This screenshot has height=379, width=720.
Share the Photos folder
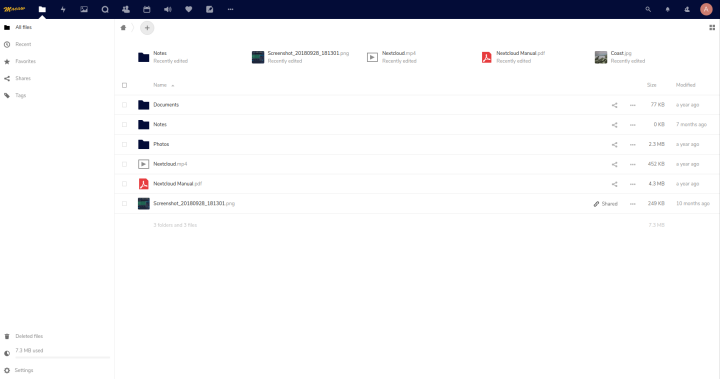coord(614,145)
